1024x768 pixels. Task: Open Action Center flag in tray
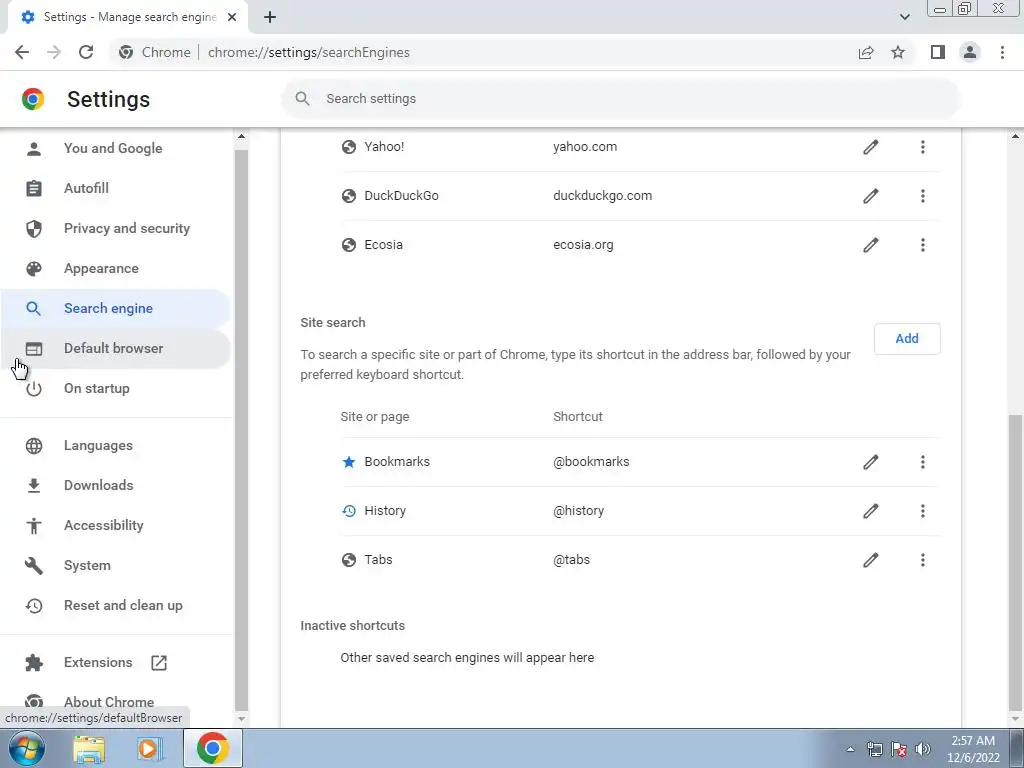tap(899, 749)
